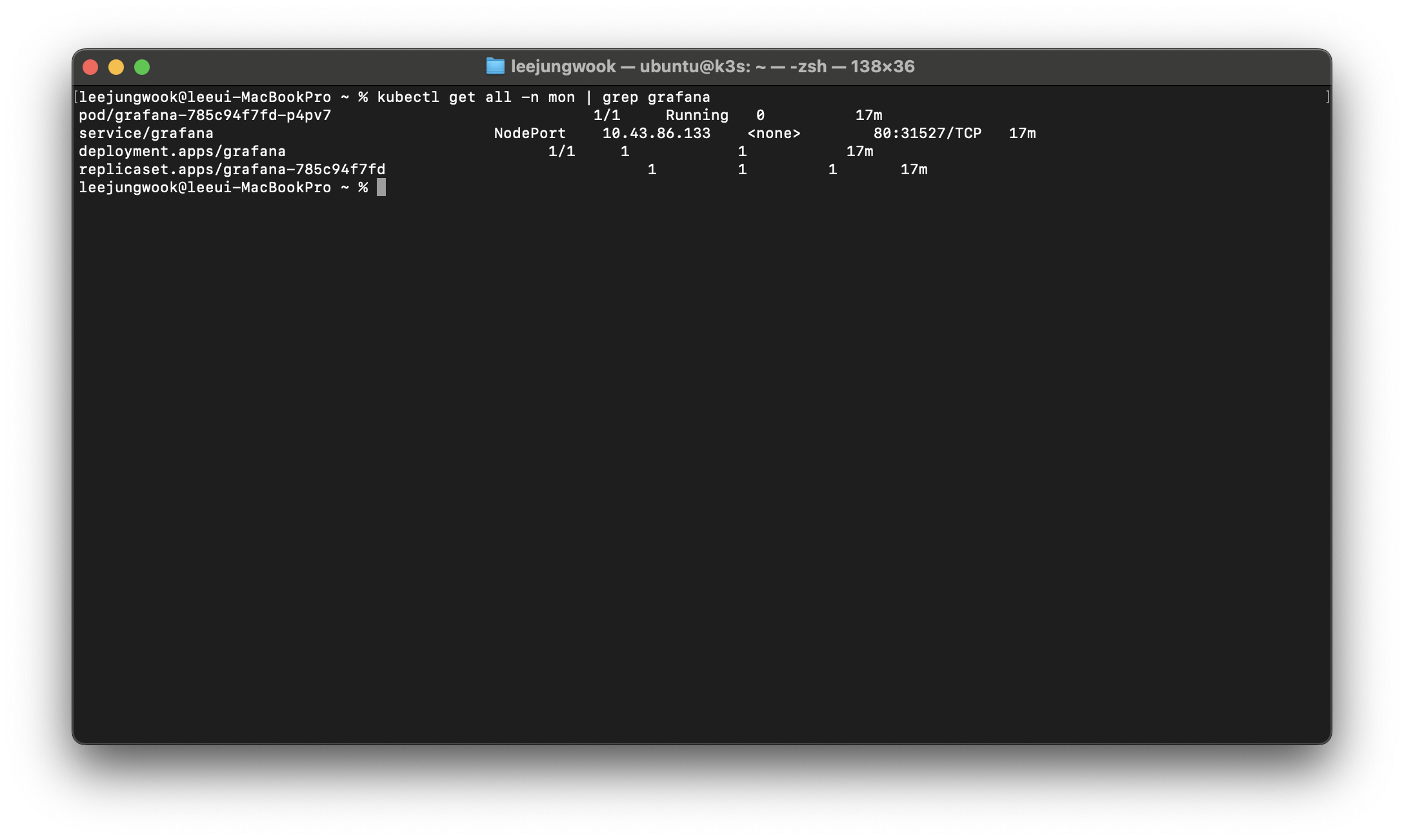
Task: Click the pod restart count 0
Action: click(761, 115)
